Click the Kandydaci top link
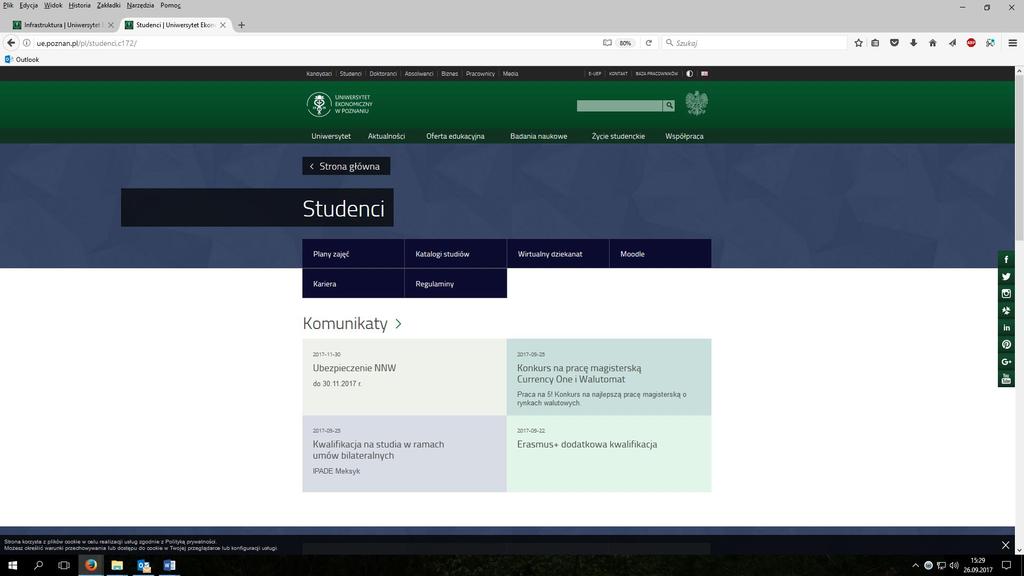This screenshot has width=1024, height=576. [319, 74]
